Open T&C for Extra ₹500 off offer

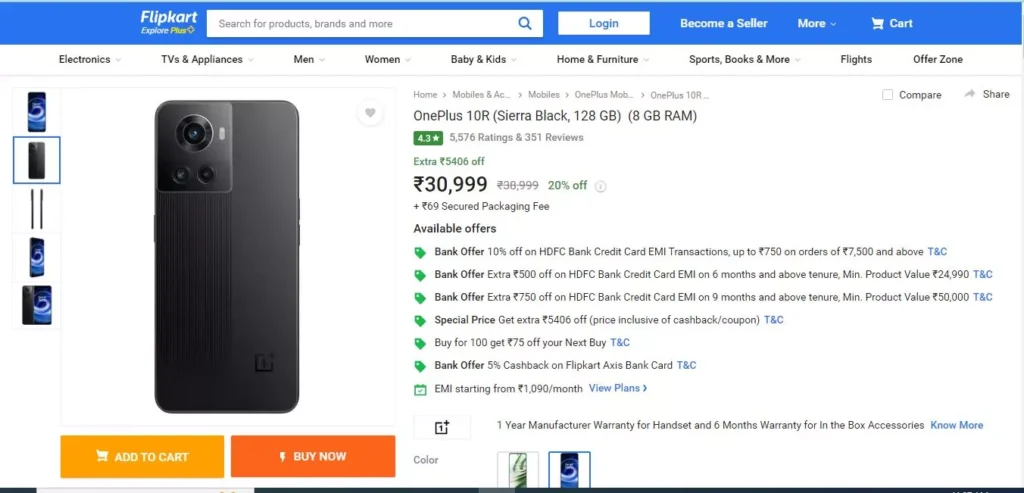pyautogui.click(x=983, y=274)
